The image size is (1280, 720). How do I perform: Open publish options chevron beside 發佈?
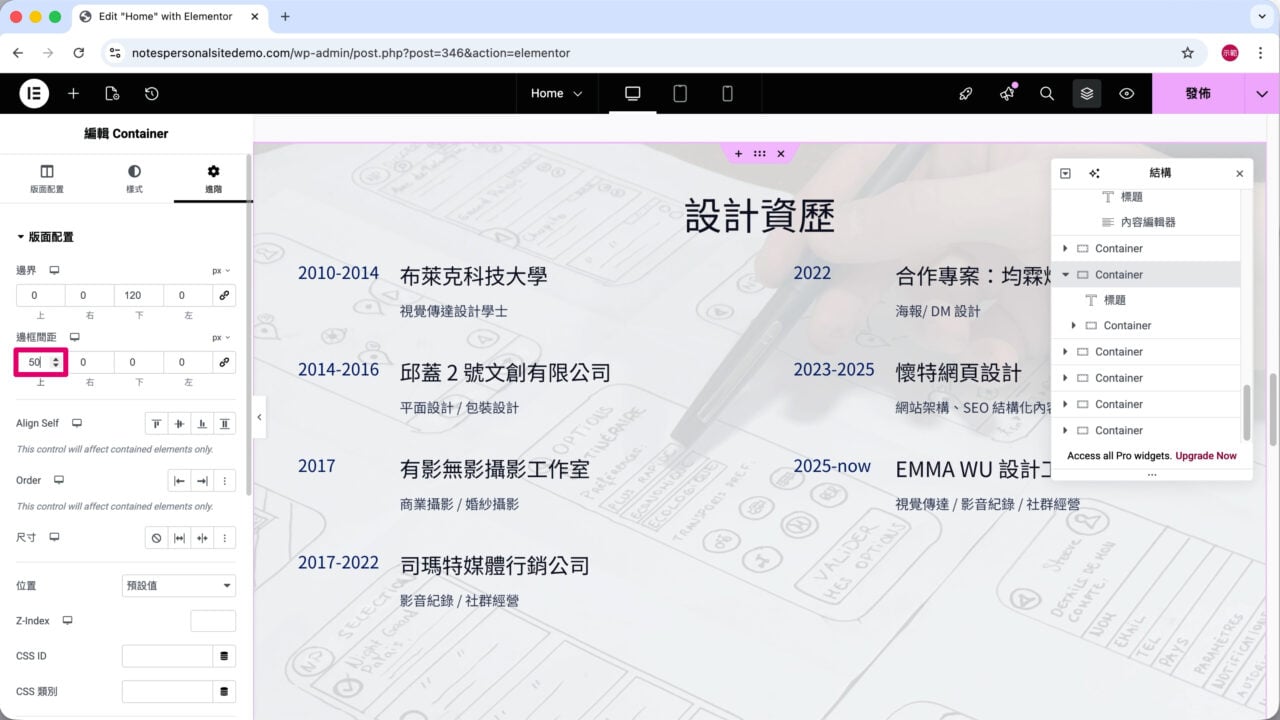(1261, 93)
